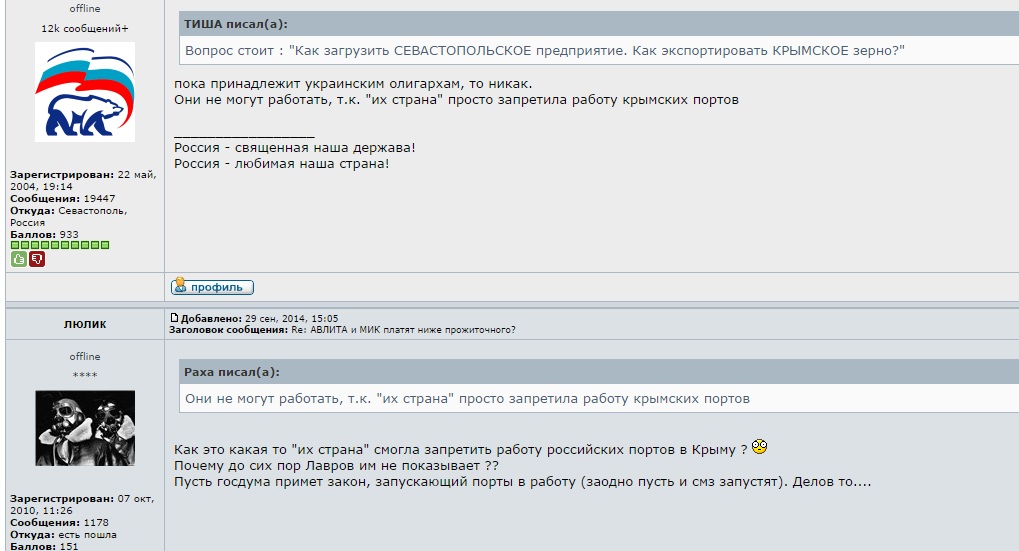Click the four-star rank under люлик
Viewport: 1019px width, 551px height.
85,375
